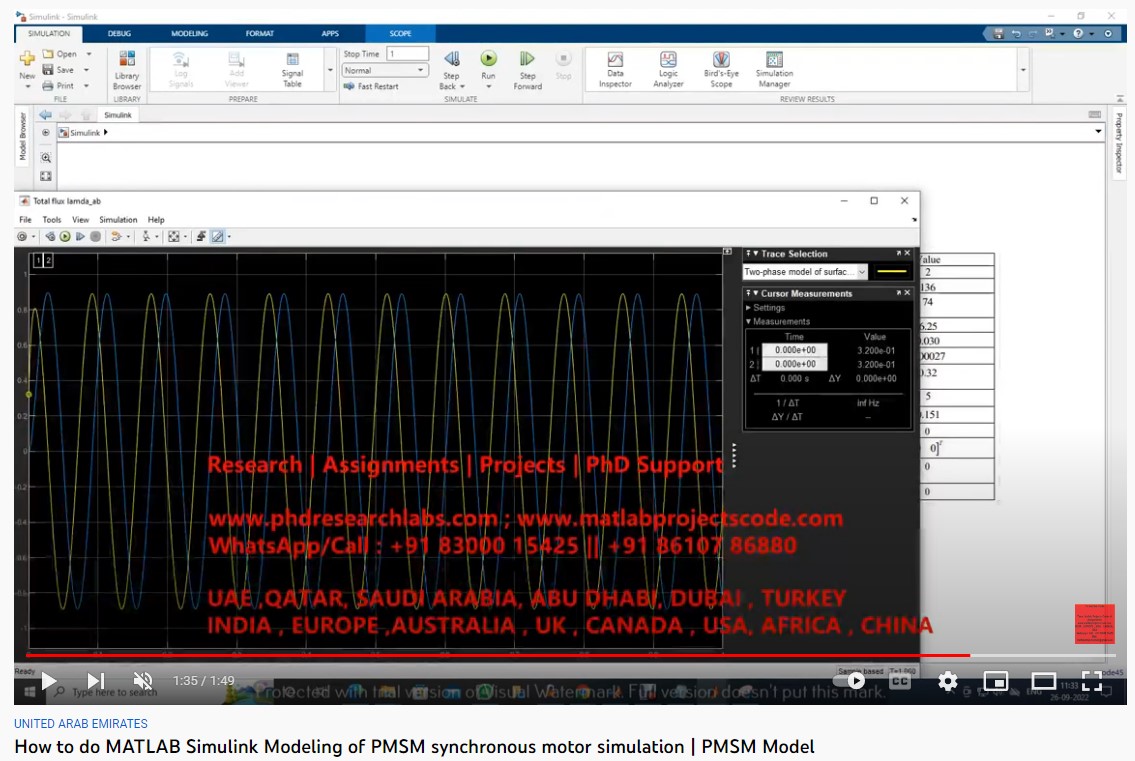The width and height of the screenshot is (1135, 761).
Task: Toggle the autoplay switch in player
Action: coord(850,681)
